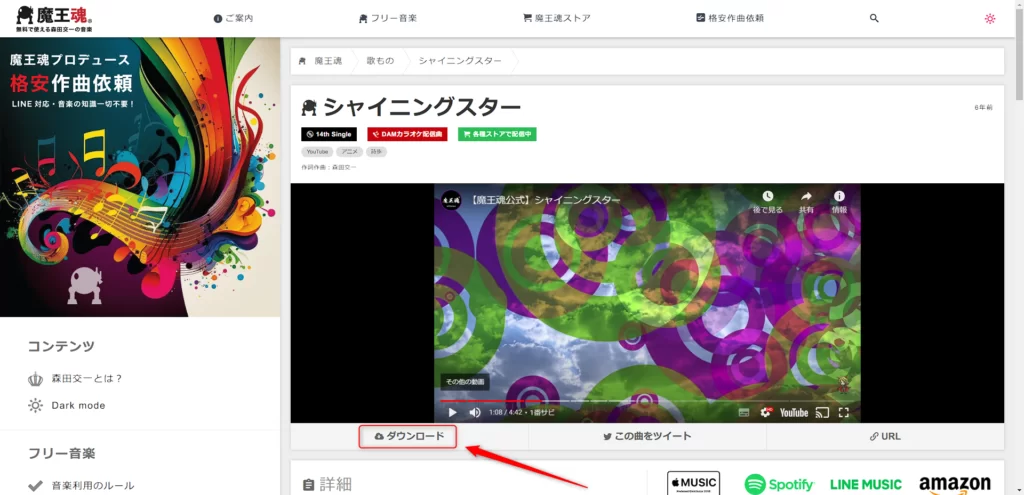1024x495 pixels.
Task: Toggle Dark mode in sidebar
Action: 78,405
